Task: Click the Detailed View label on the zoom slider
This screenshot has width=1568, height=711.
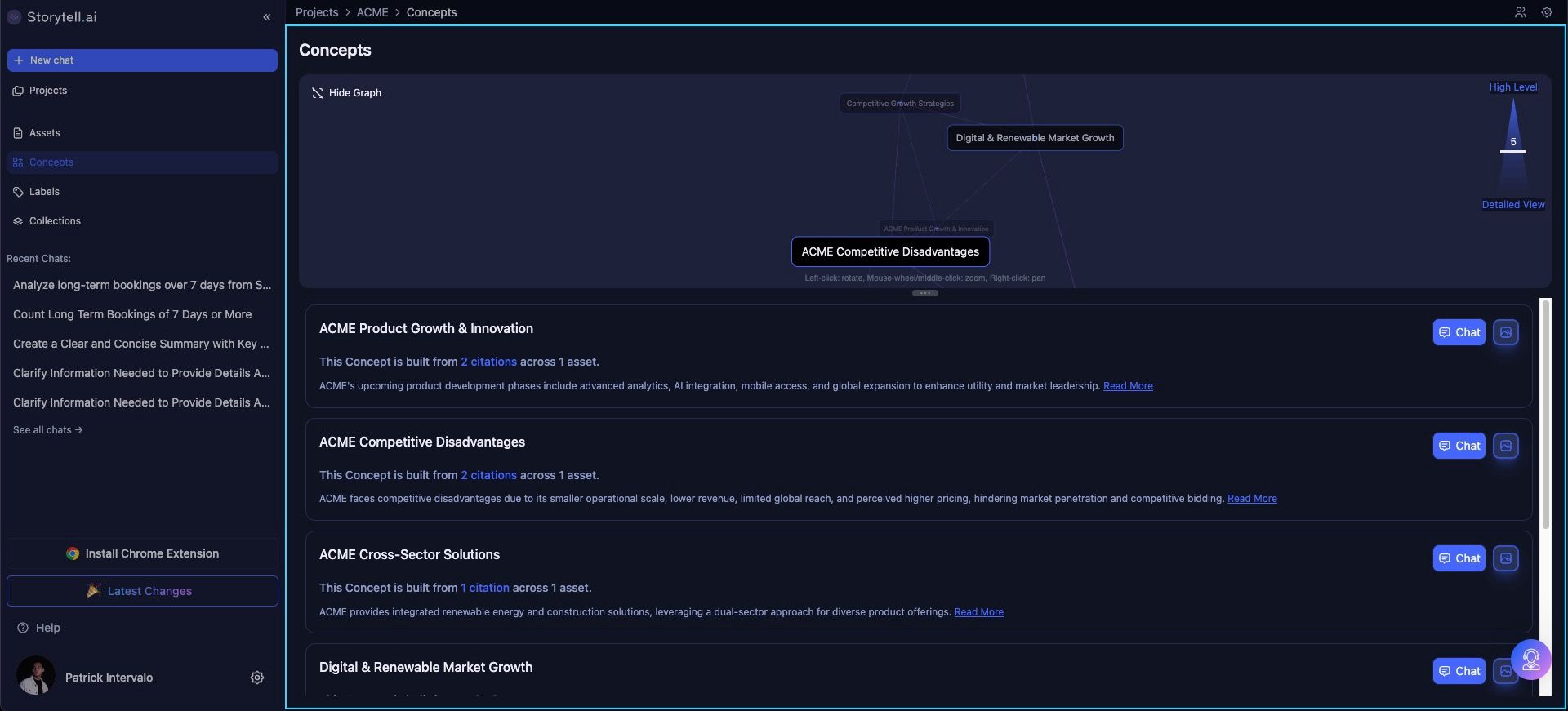Action: 1512,205
